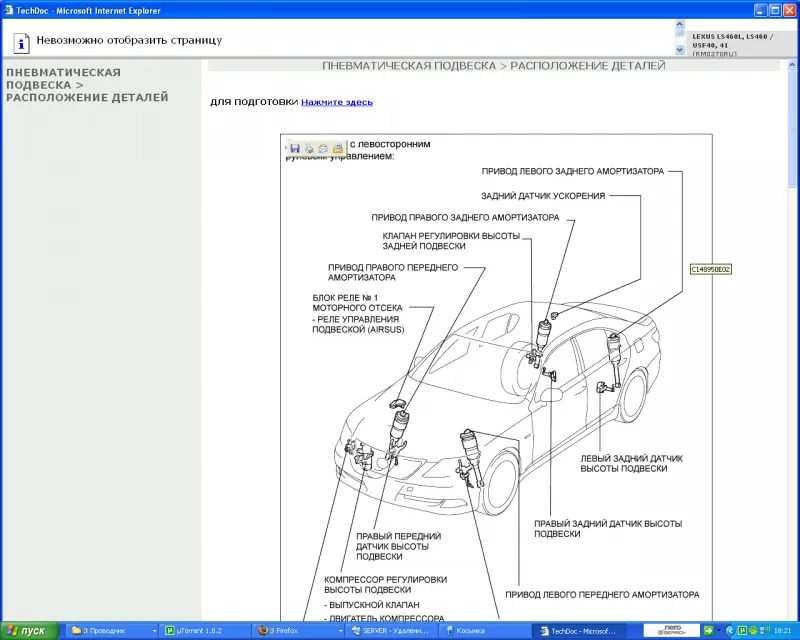
Task: Click the info icon beside the error message
Action: tap(19, 42)
